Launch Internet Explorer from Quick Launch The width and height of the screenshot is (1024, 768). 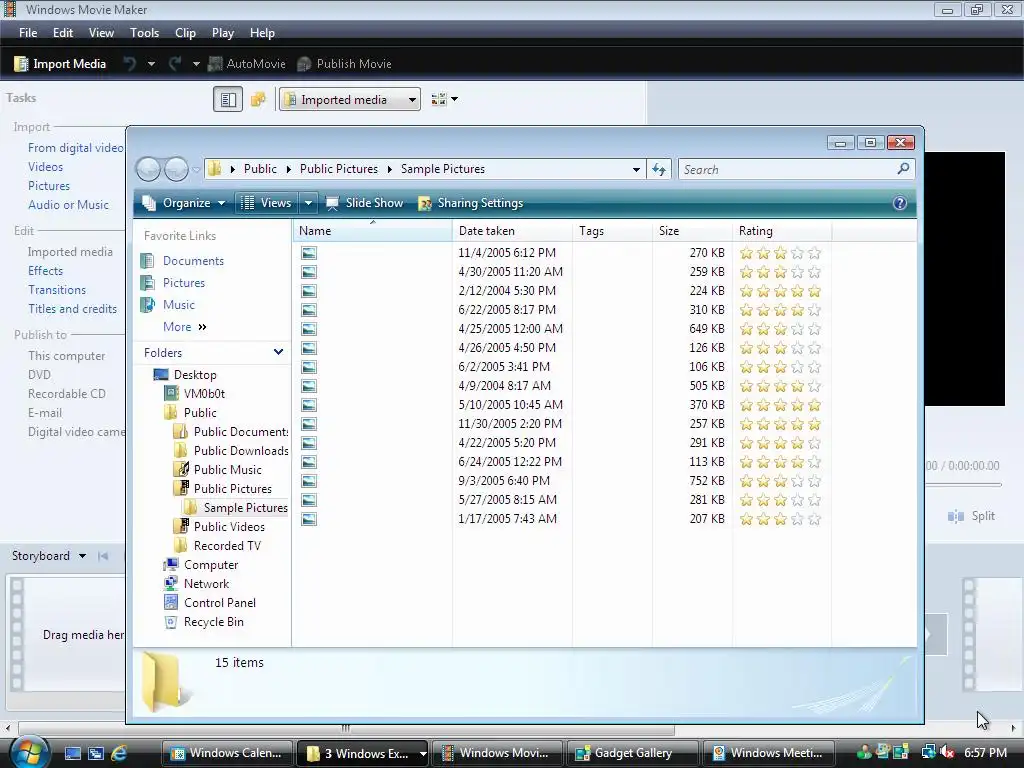click(119, 753)
